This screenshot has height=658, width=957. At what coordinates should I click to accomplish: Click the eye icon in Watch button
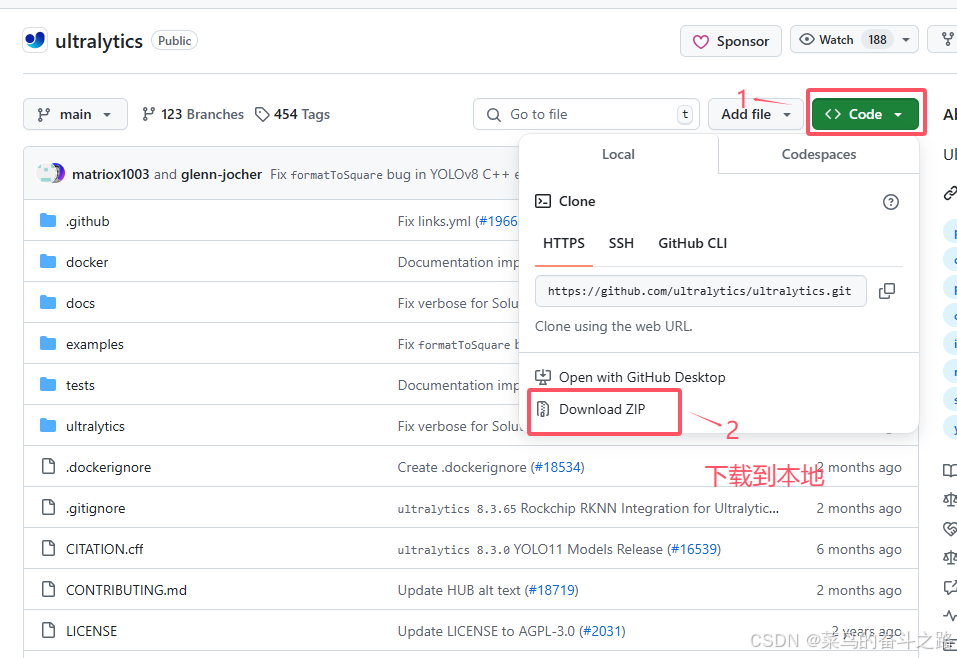(x=807, y=40)
